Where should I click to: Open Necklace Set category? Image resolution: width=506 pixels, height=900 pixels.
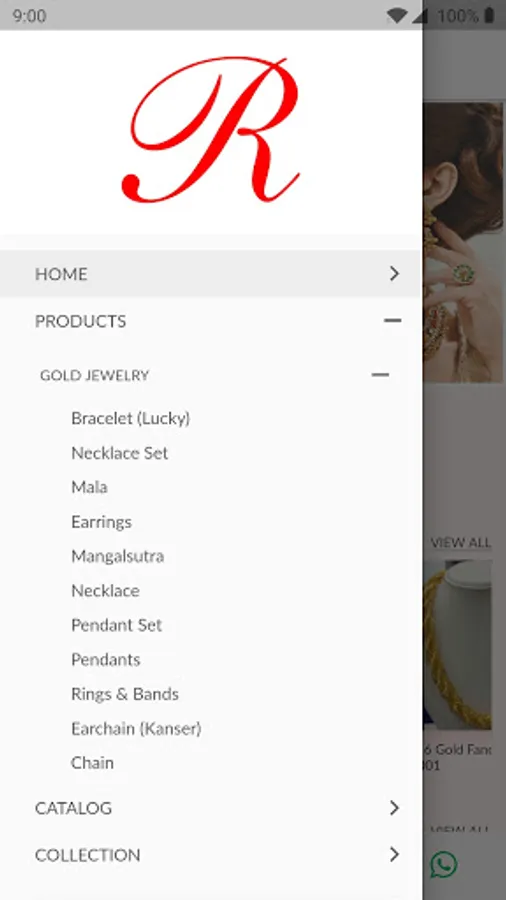119,453
